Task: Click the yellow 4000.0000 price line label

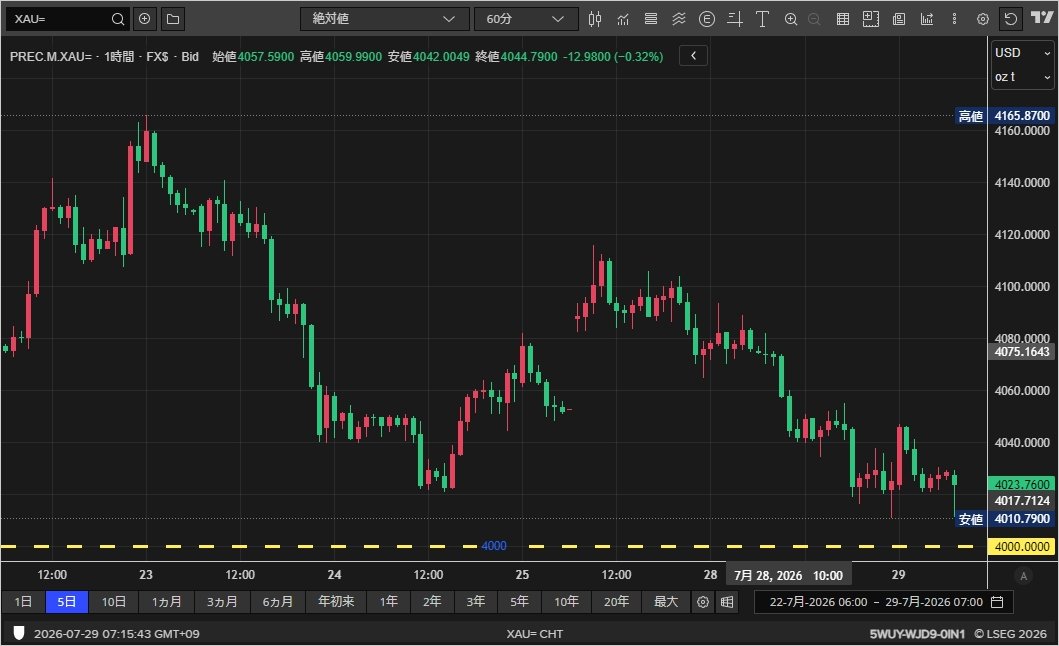Action: 1022,546
